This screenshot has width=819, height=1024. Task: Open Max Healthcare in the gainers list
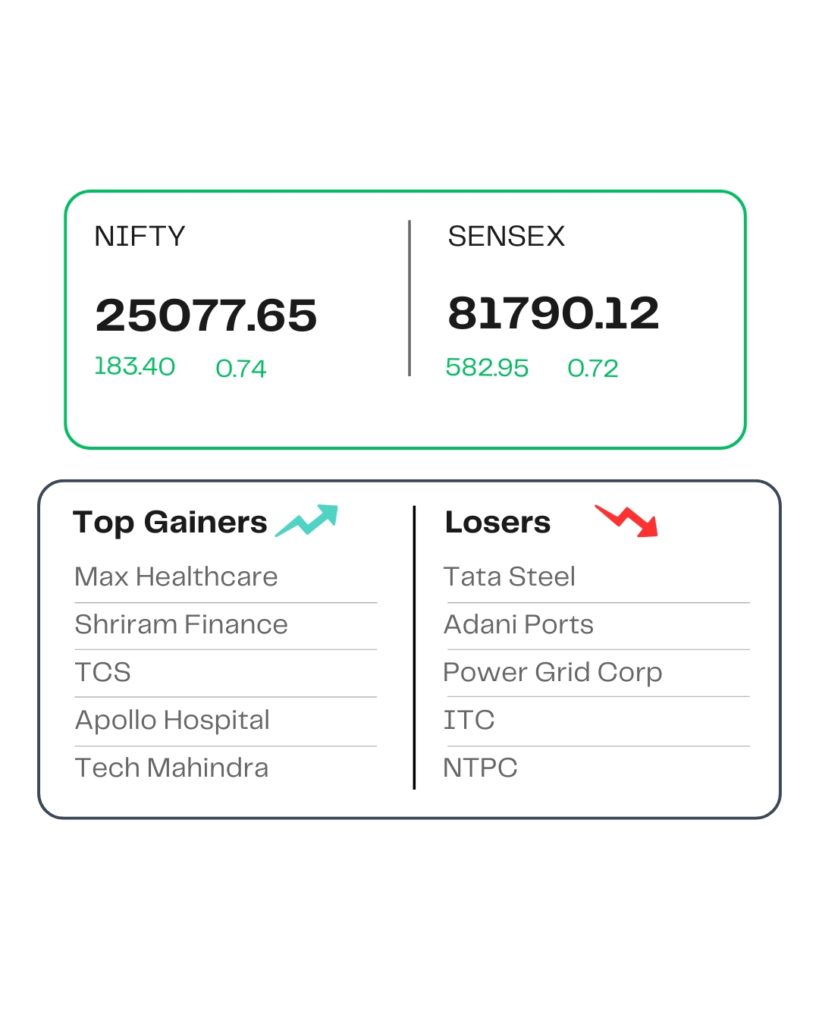coord(176,577)
